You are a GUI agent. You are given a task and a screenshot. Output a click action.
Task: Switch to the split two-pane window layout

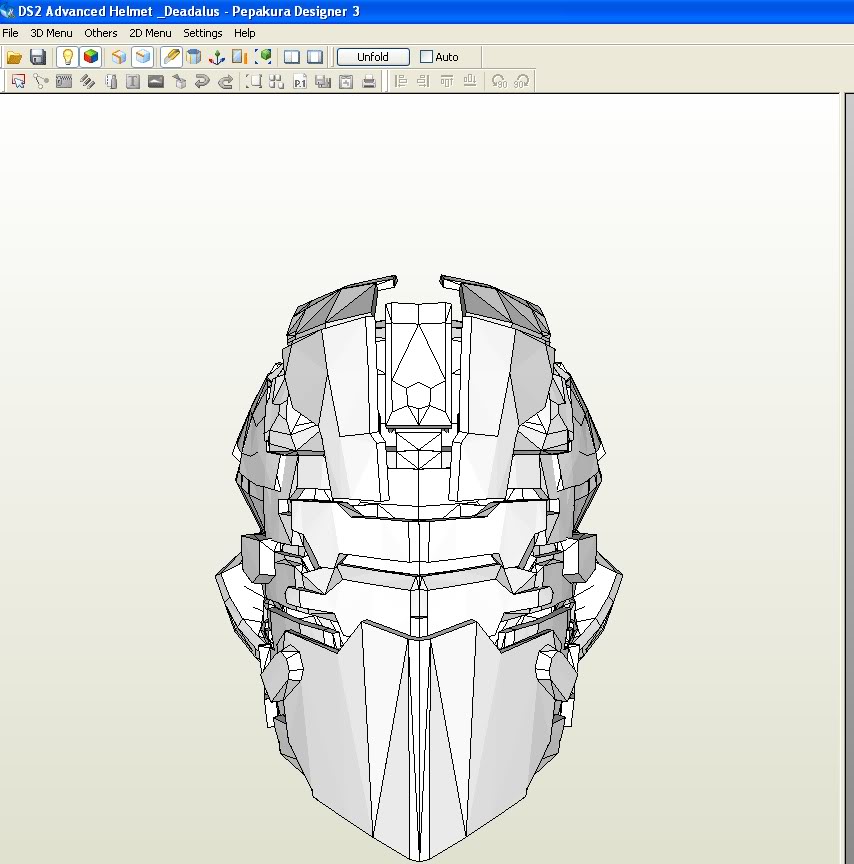click(292, 57)
